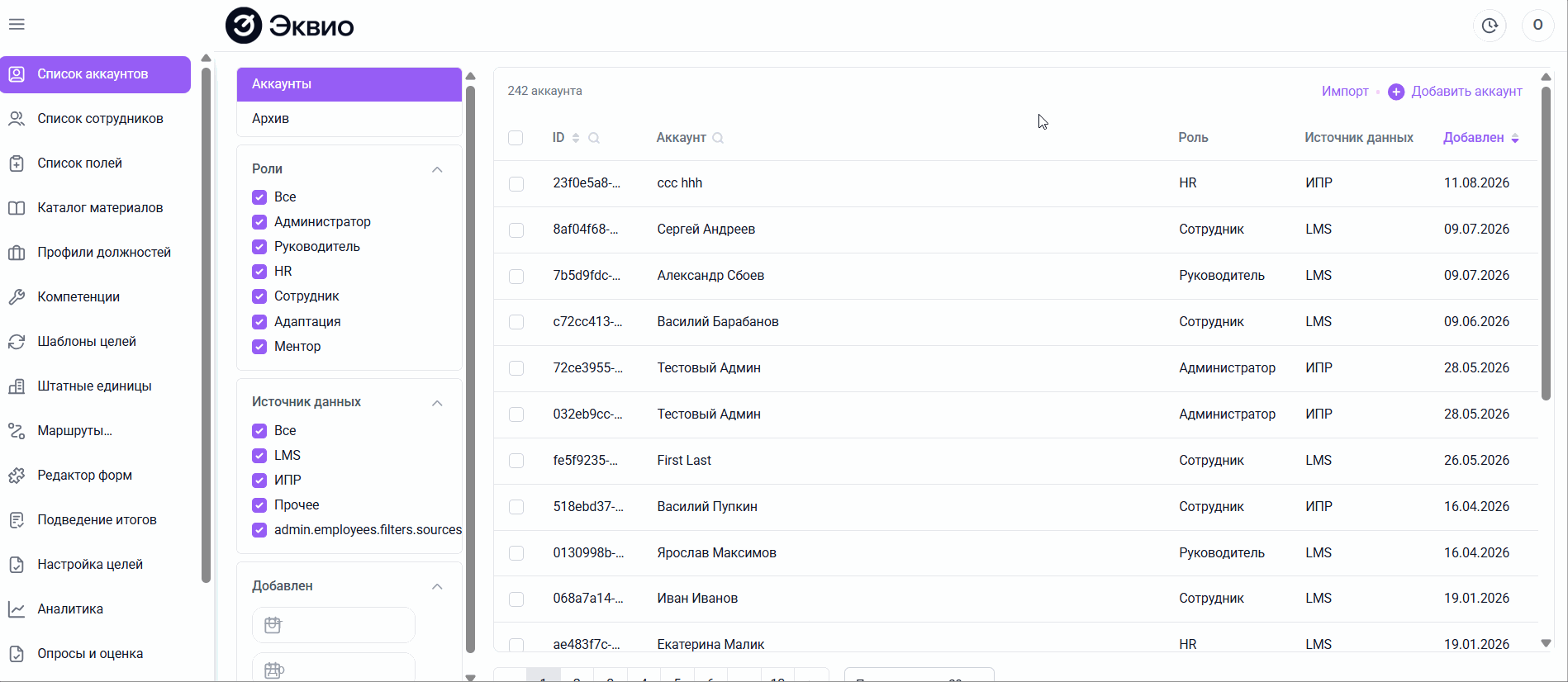Uncheck the Администратор role filter

(259, 222)
